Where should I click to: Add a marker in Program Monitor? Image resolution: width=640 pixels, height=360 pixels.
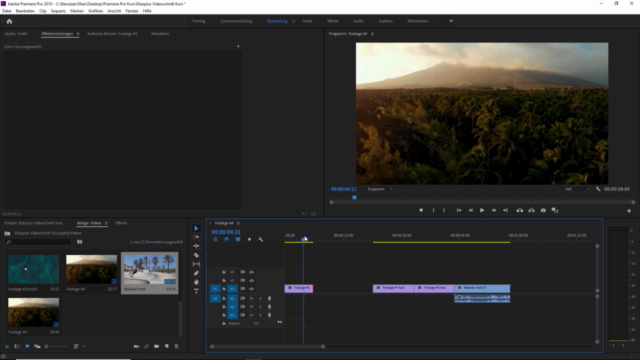421,210
